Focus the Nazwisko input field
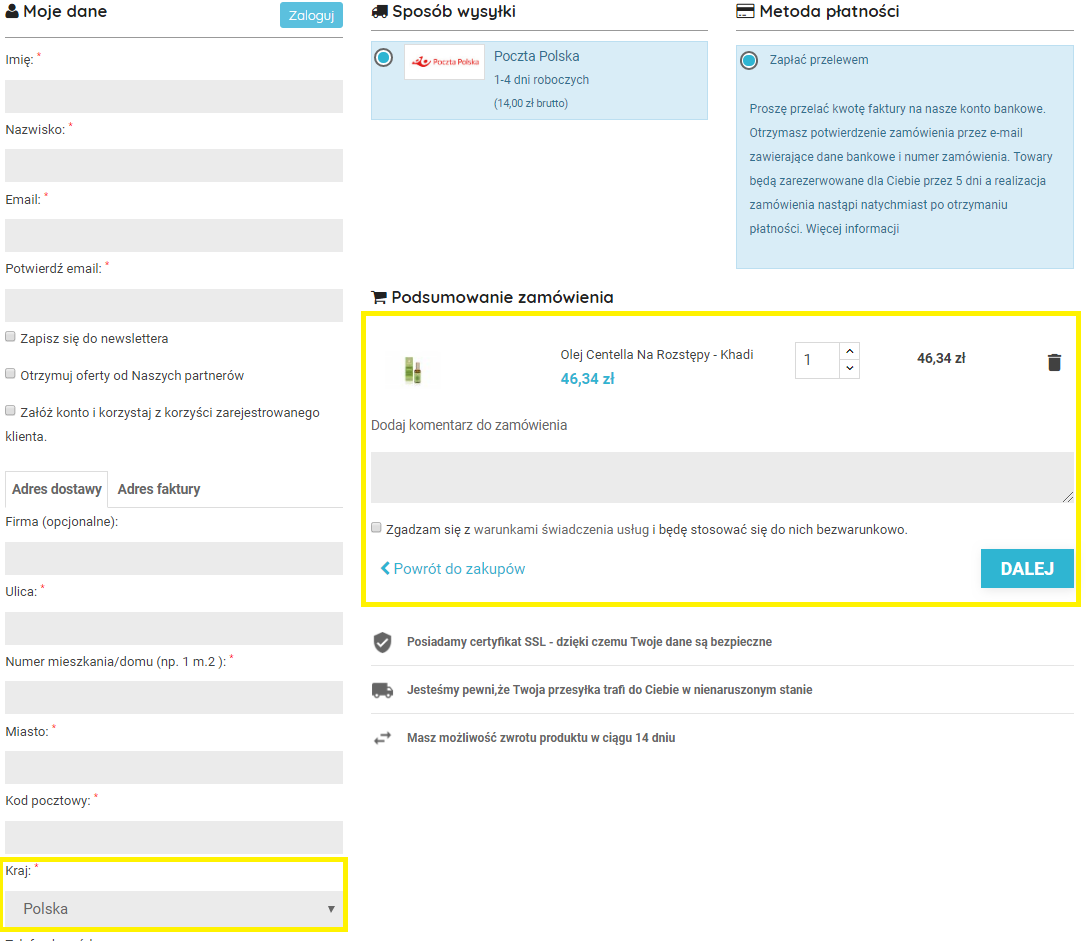This screenshot has width=1086, height=941. pyautogui.click(x=174, y=165)
